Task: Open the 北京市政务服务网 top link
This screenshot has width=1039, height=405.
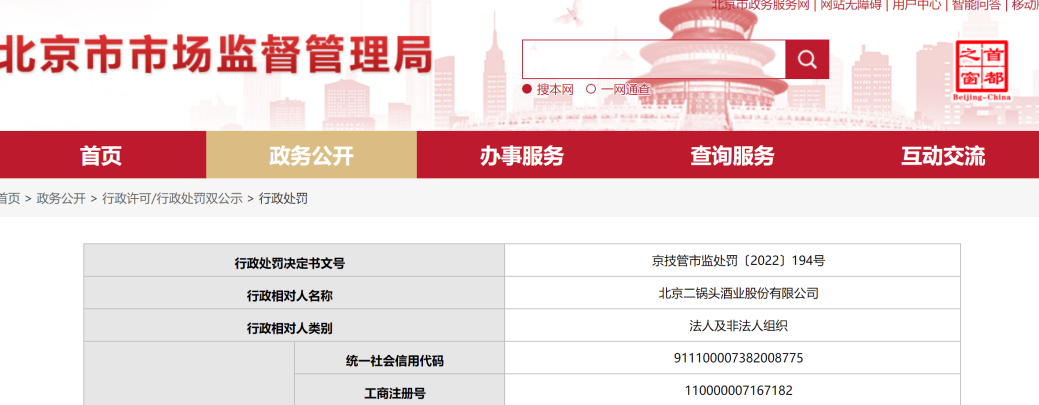Action: point(761,5)
